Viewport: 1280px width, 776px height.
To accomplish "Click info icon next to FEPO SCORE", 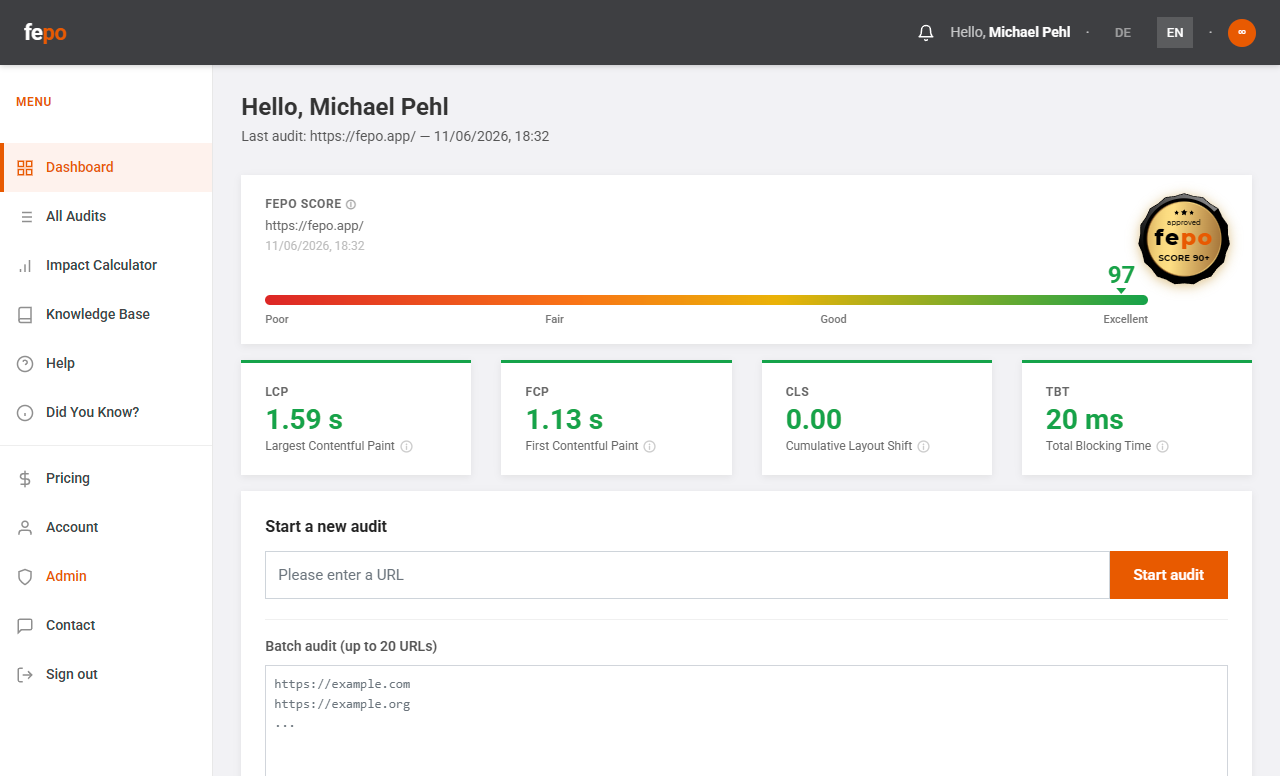I will tap(351, 204).
